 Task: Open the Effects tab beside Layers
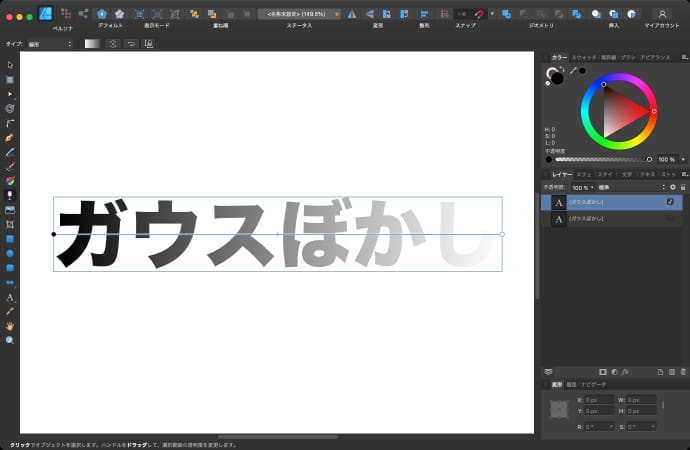(585, 174)
